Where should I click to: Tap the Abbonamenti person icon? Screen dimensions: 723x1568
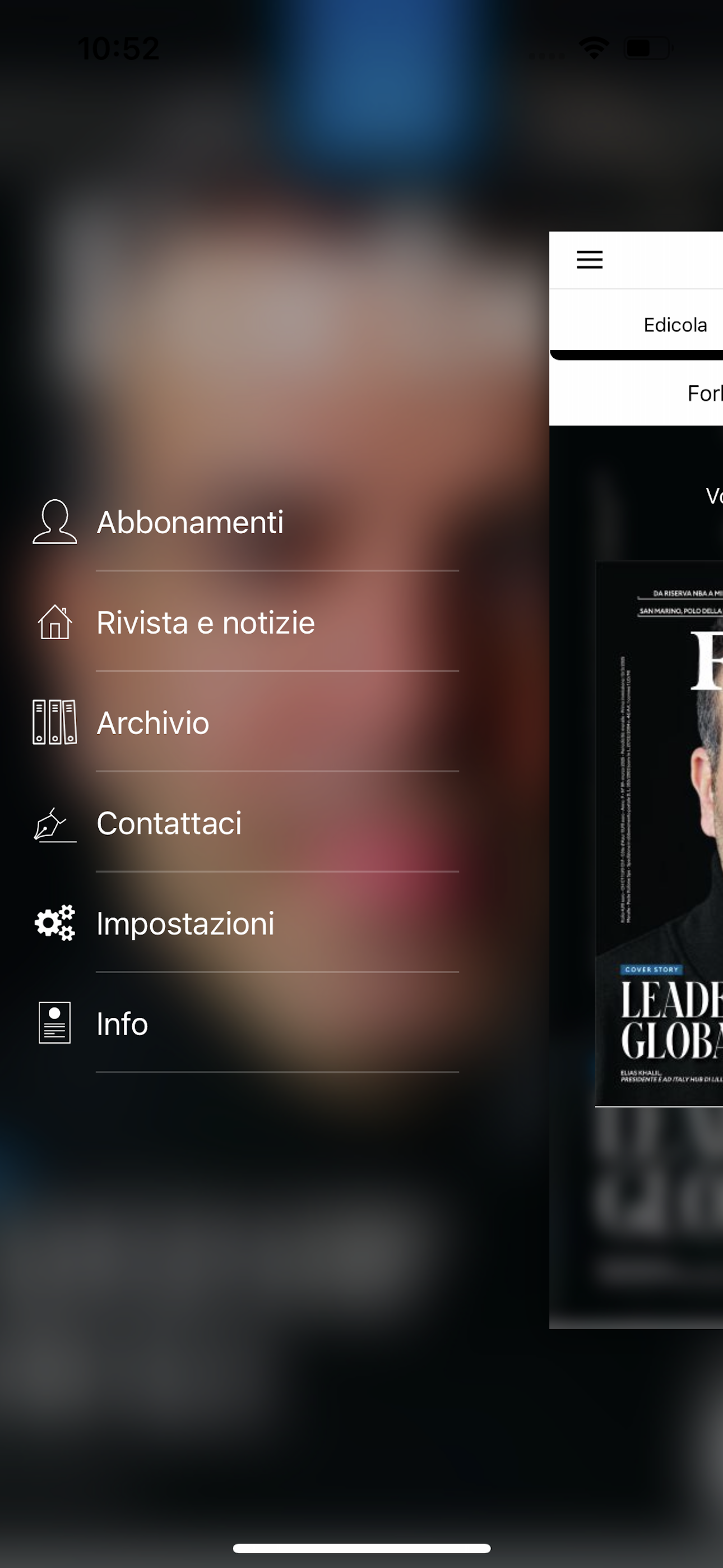tap(55, 522)
